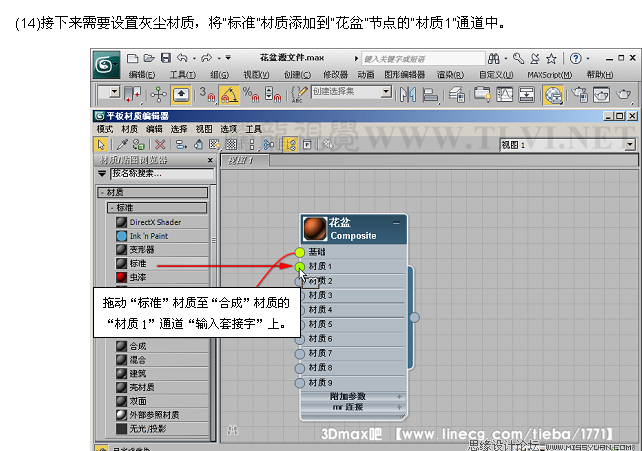Open the browser options triangle dropdown
The image size is (642, 451).
click(102, 174)
